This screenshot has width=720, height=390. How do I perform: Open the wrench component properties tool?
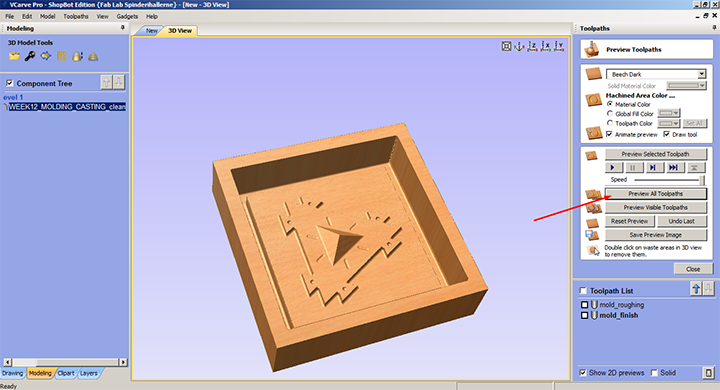click(30, 56)
